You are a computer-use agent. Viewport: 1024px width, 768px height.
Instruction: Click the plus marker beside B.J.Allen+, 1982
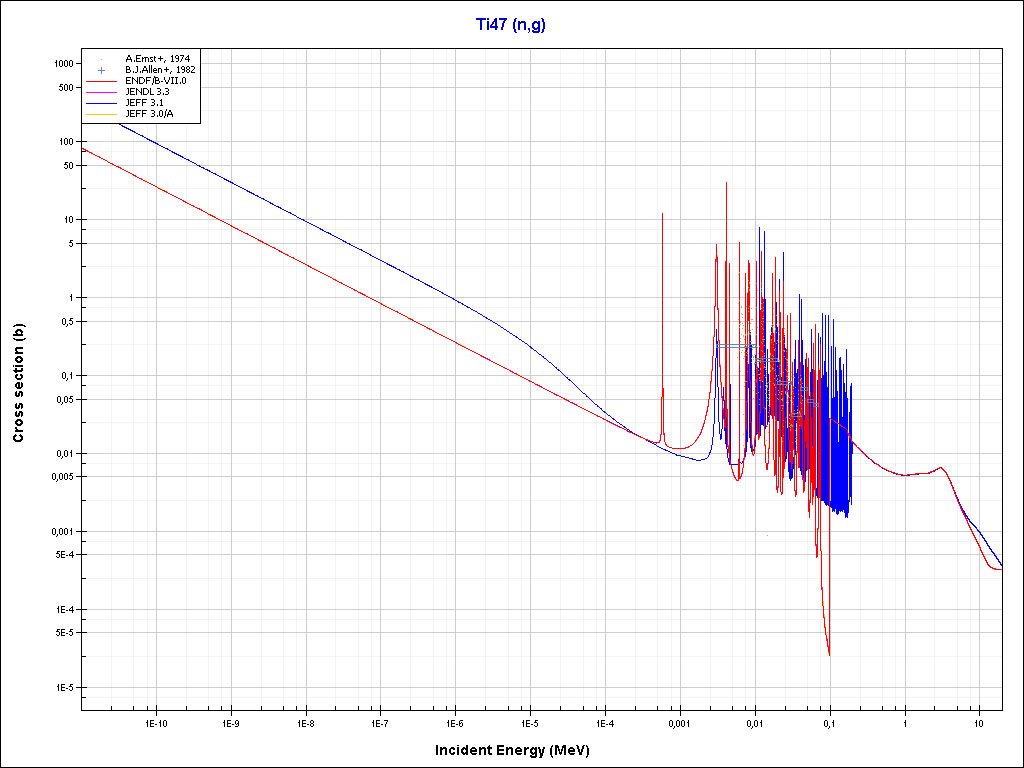click(102, 70)
